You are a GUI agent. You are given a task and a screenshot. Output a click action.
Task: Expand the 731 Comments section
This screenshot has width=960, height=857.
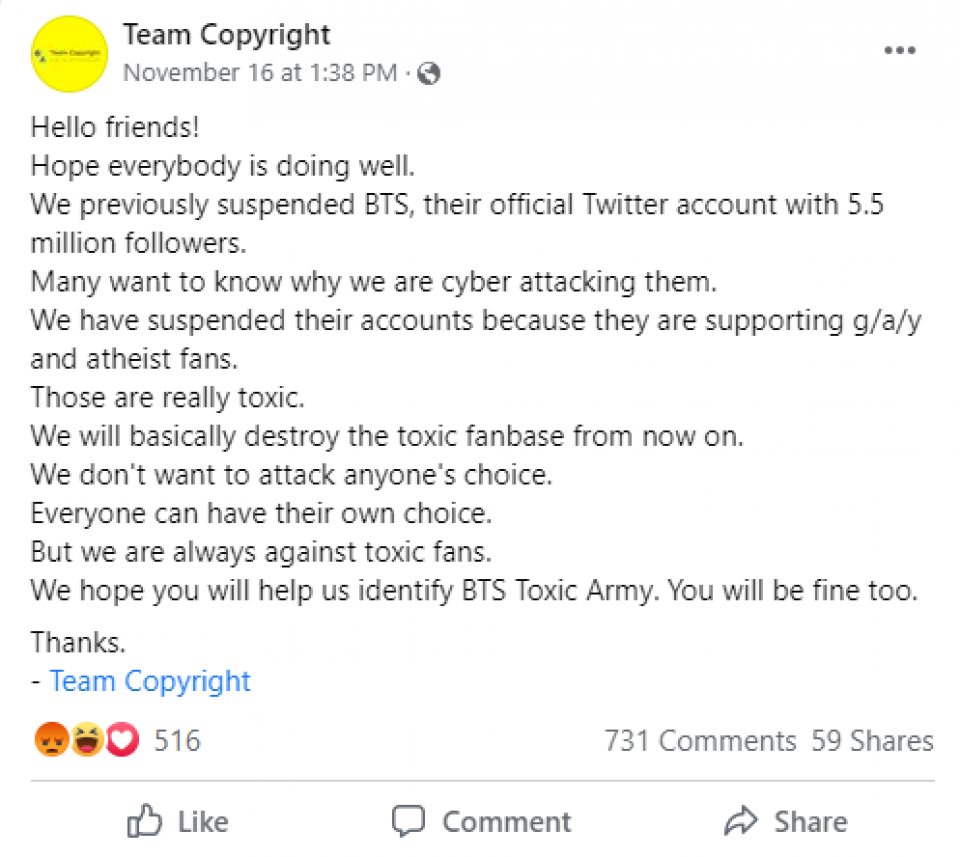pyautogui.click(x=700, y=741)
